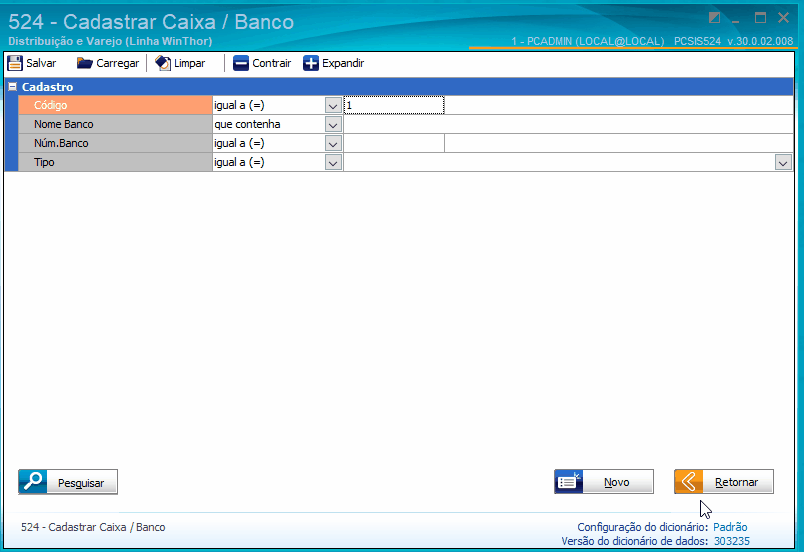Click the Expandir plus icon
Image resolution: width=804 pixels, height=552 pixels.
tap(311, 63)
